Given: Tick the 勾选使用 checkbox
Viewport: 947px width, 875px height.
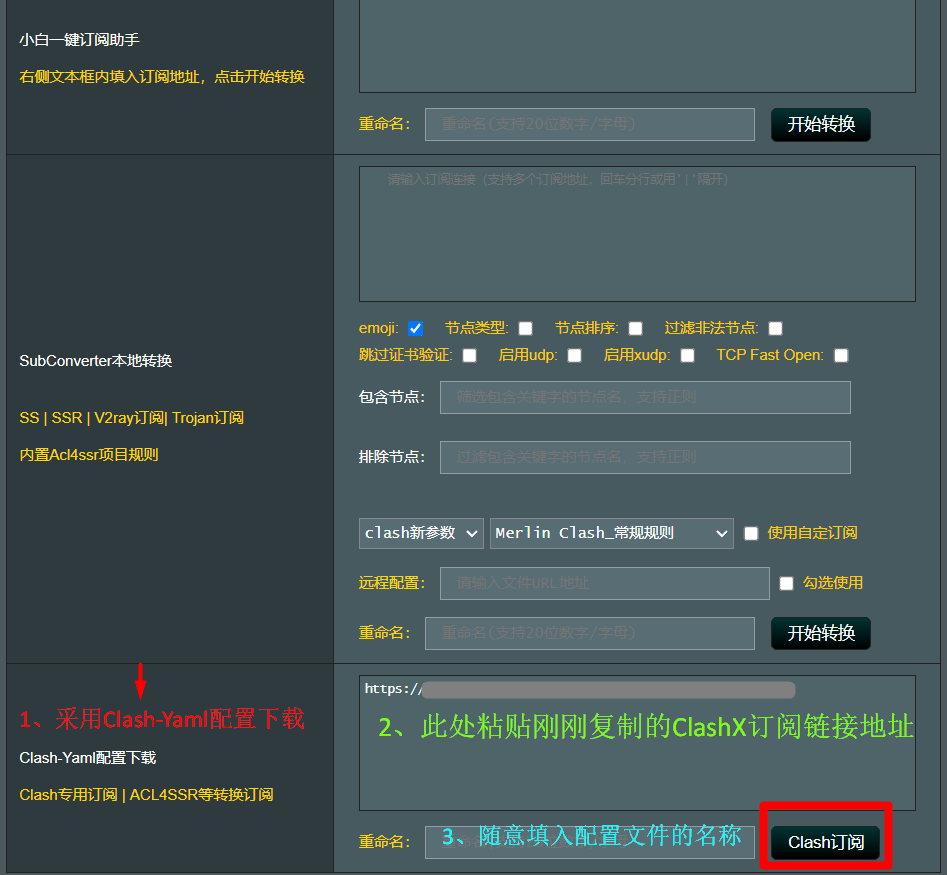Looking at the screenshot, I should tap(786, 583).
